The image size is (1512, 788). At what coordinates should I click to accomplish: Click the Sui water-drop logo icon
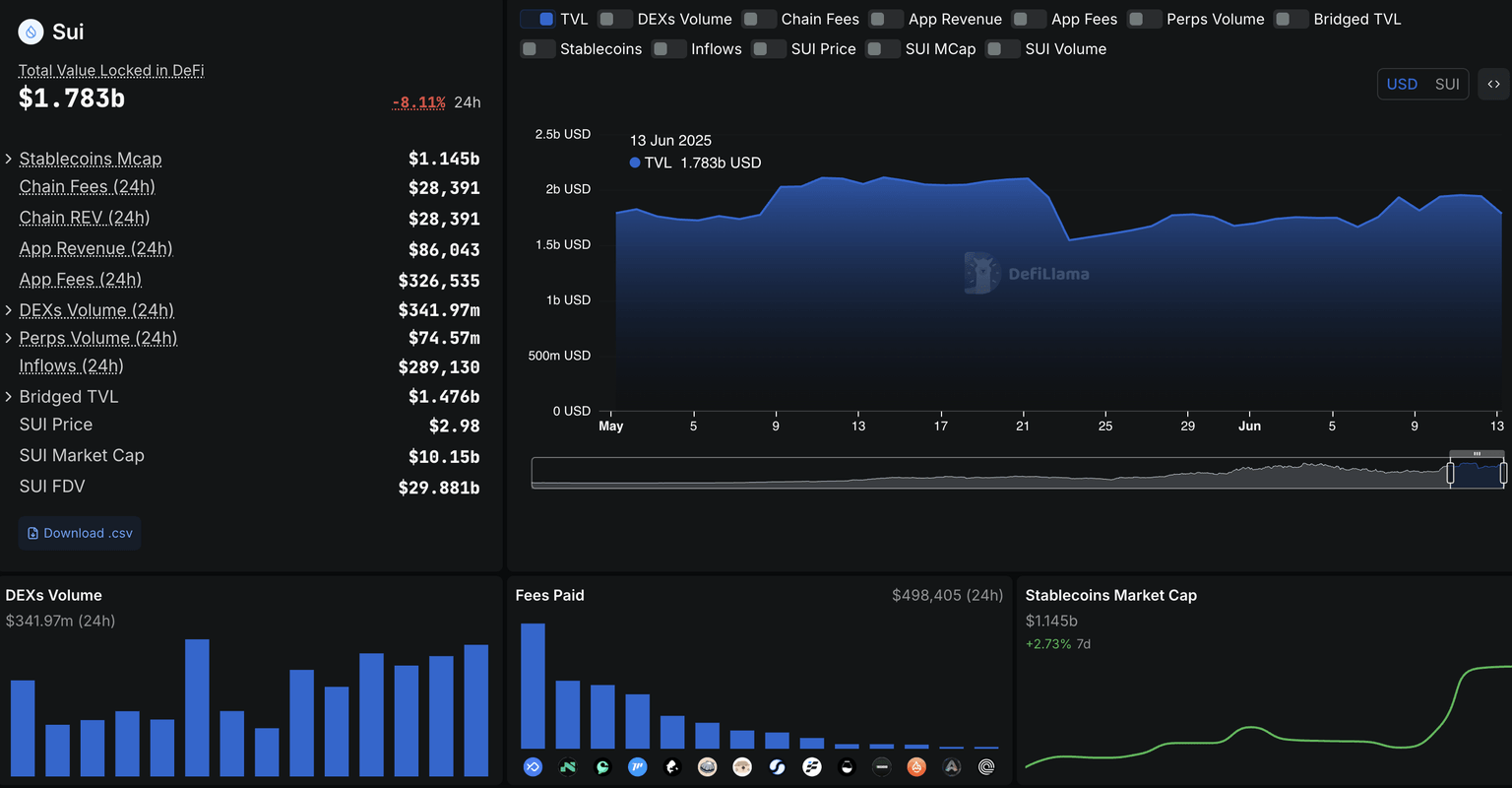point(31,33)
